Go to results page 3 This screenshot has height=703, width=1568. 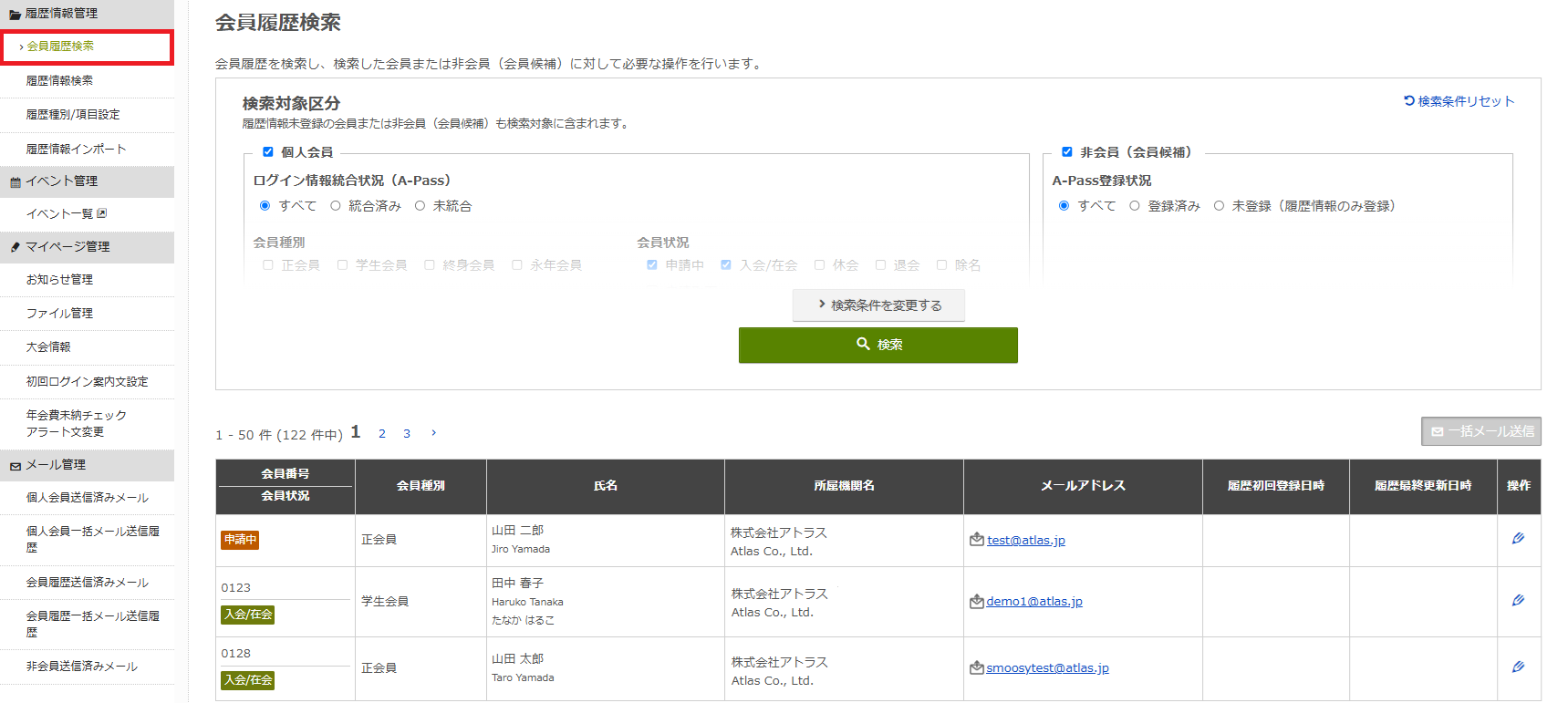(407, 434)
